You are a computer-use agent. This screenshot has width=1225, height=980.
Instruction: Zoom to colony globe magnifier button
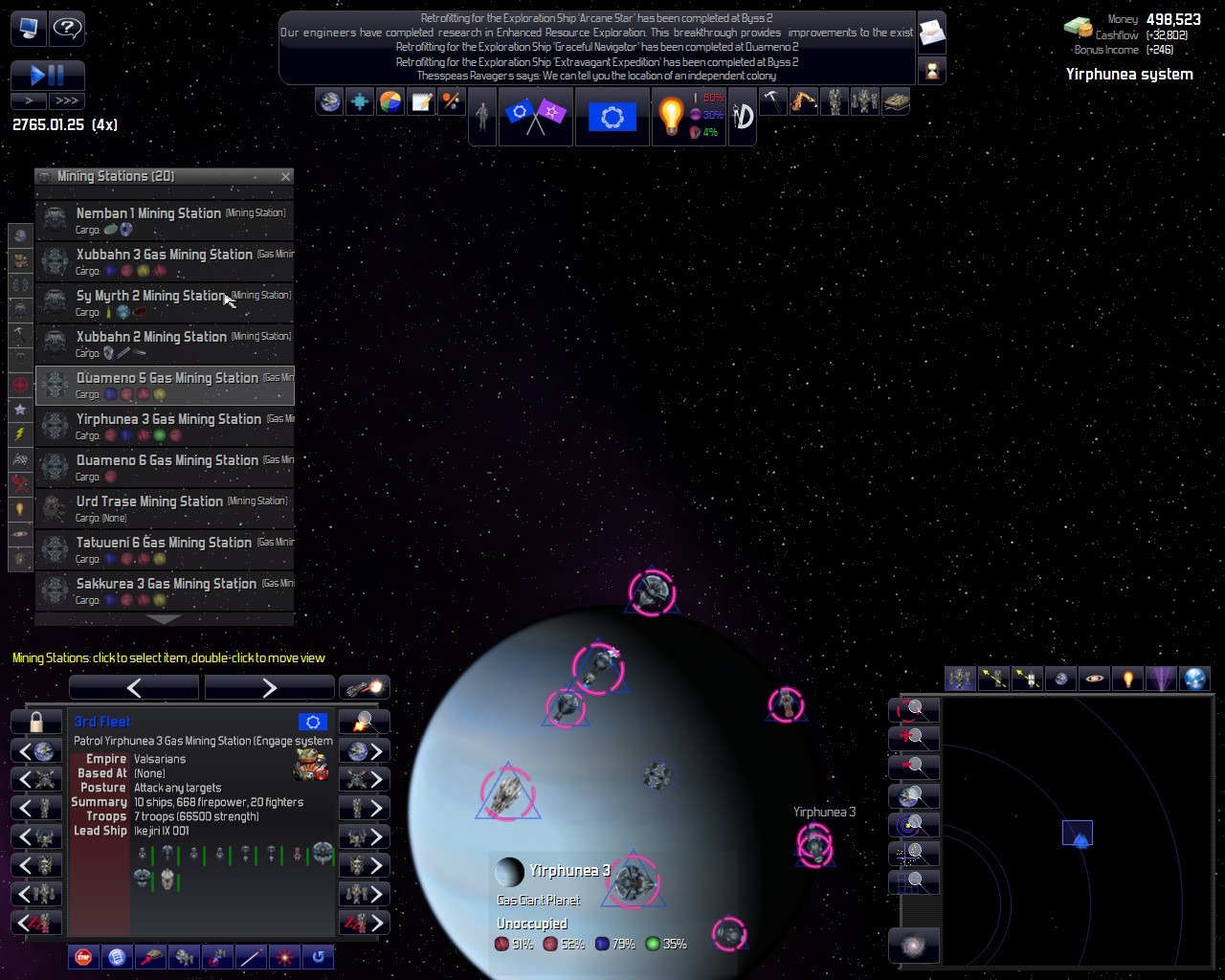[914, 795]
